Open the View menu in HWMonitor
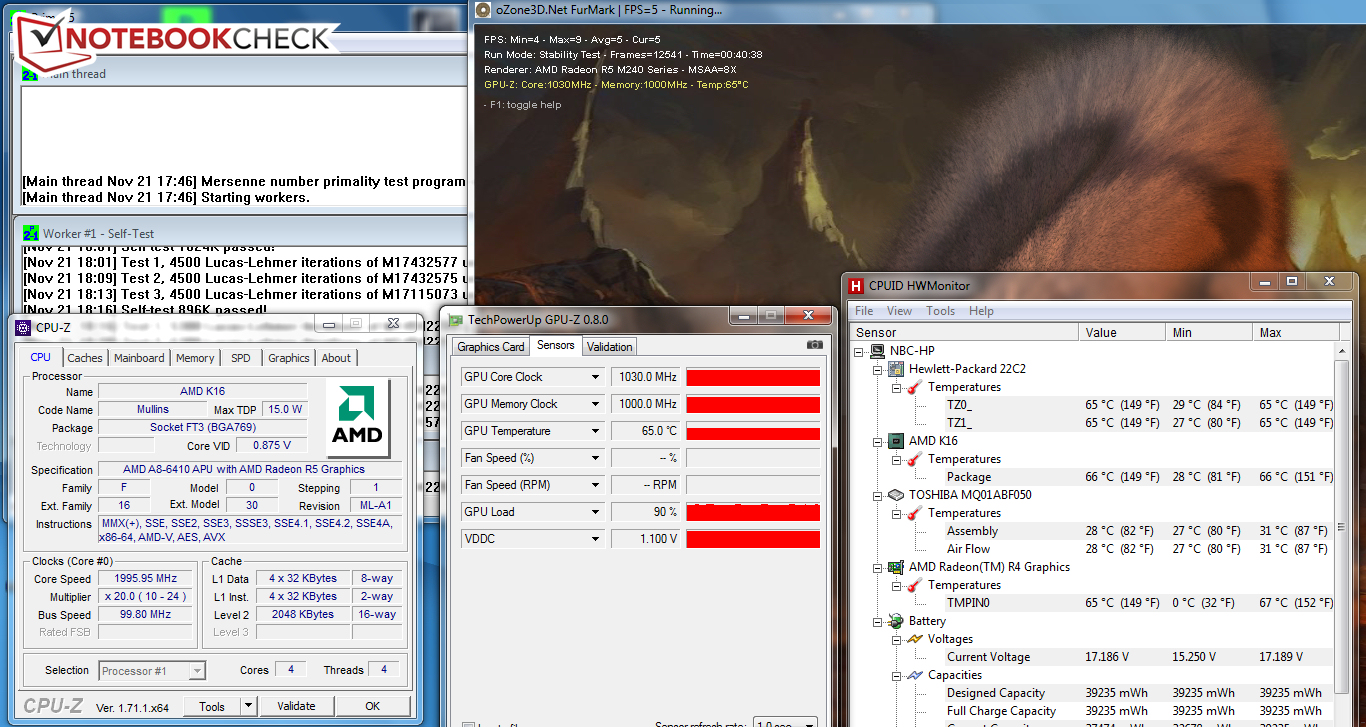 click(x=900, y=311)
